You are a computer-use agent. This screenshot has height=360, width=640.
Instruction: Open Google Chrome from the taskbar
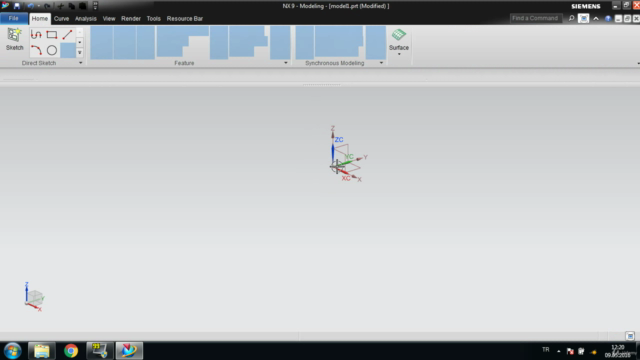click(x=71, y=351)
